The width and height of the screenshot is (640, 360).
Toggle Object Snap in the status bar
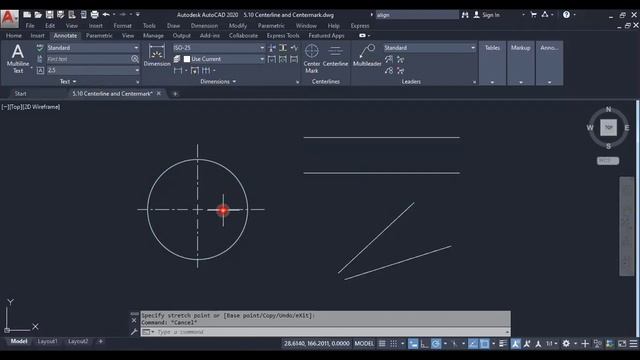[484, 344]
